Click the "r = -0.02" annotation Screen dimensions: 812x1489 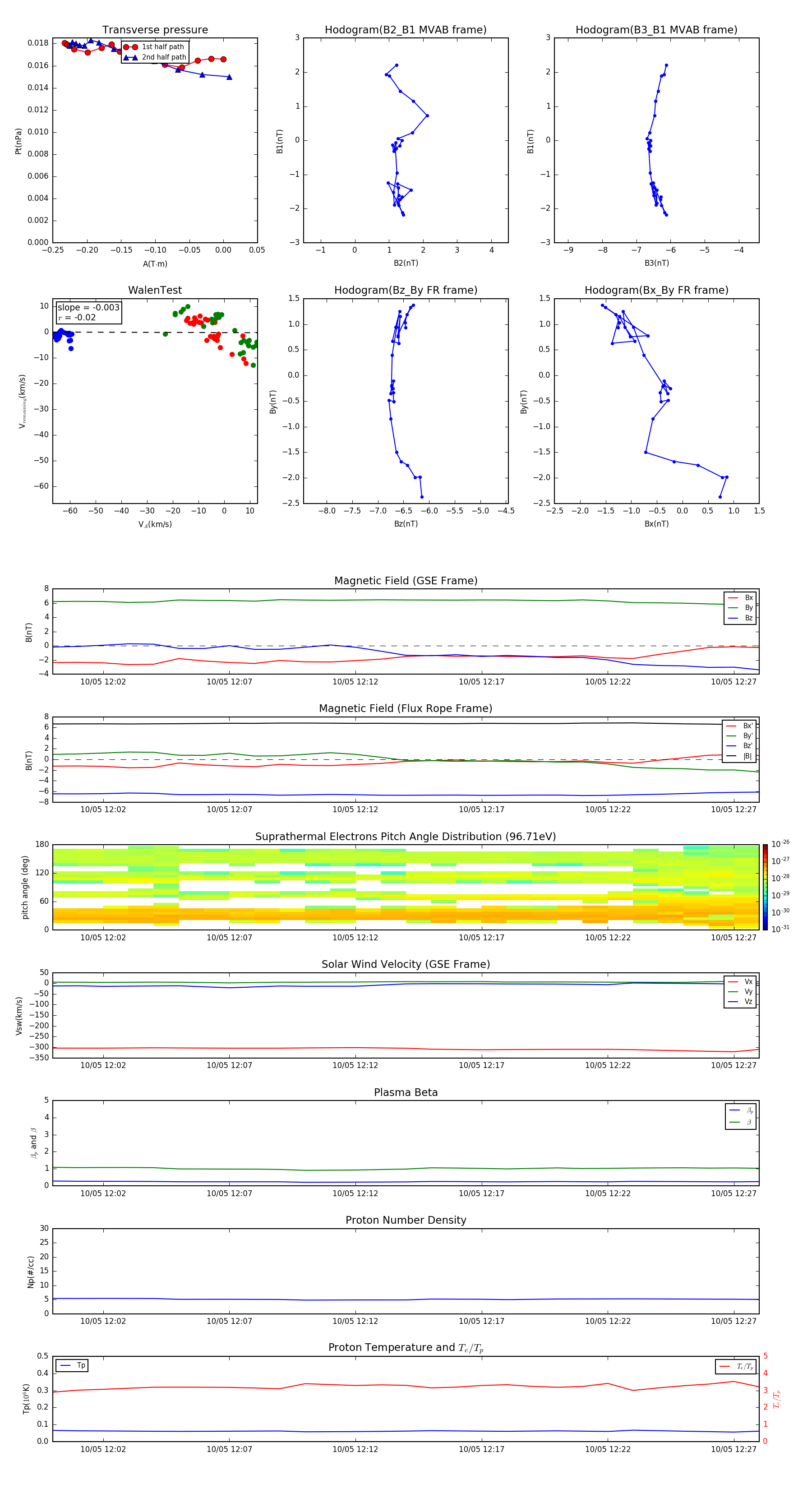click(77, 318)
